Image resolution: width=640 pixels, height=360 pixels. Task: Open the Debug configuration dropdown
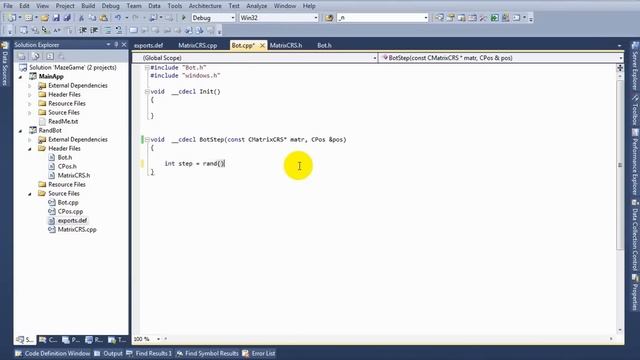233,18
